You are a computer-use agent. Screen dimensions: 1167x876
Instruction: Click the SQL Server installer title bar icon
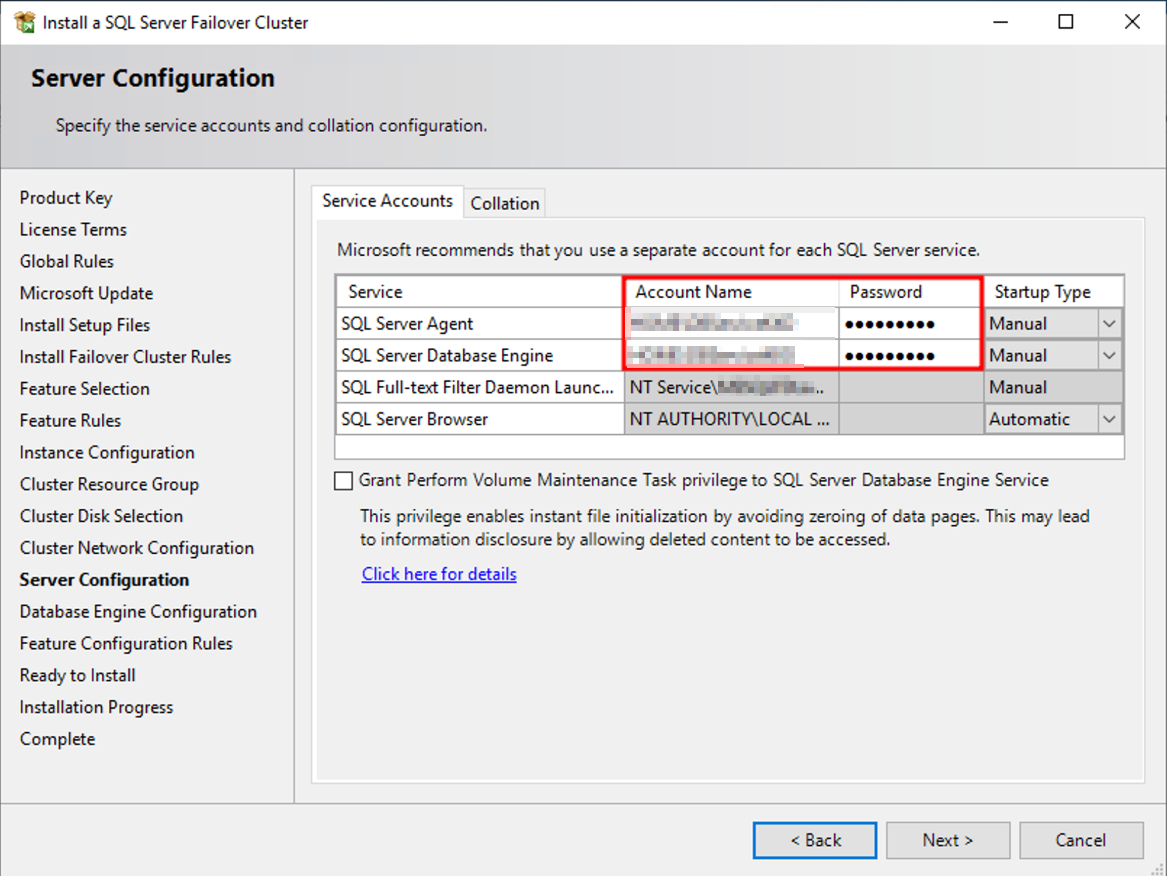click(x=24, y=22)
